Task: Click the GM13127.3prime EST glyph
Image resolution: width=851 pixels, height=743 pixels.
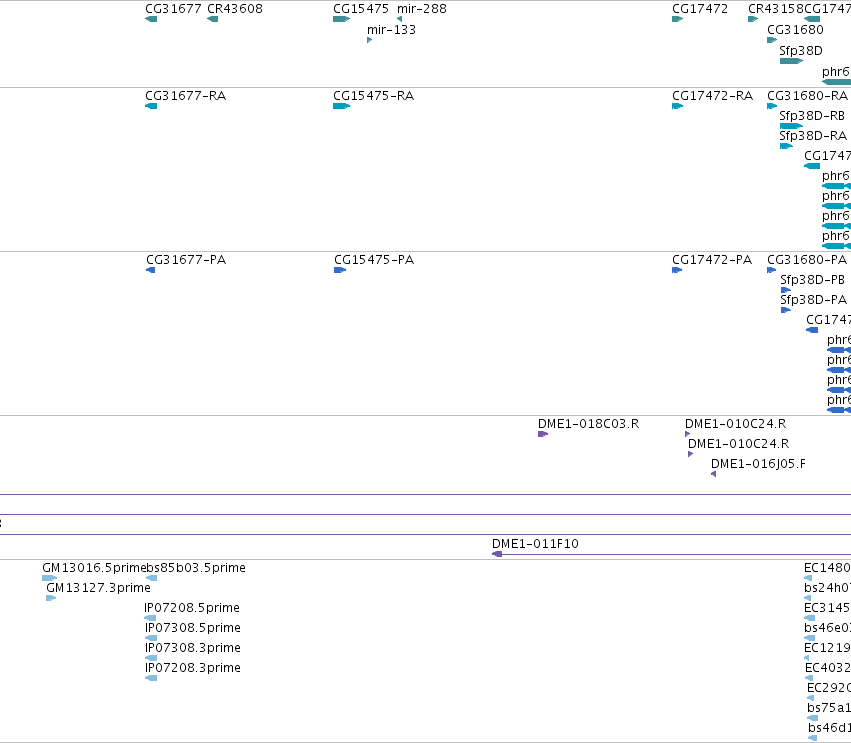Action: pos(51,598)
